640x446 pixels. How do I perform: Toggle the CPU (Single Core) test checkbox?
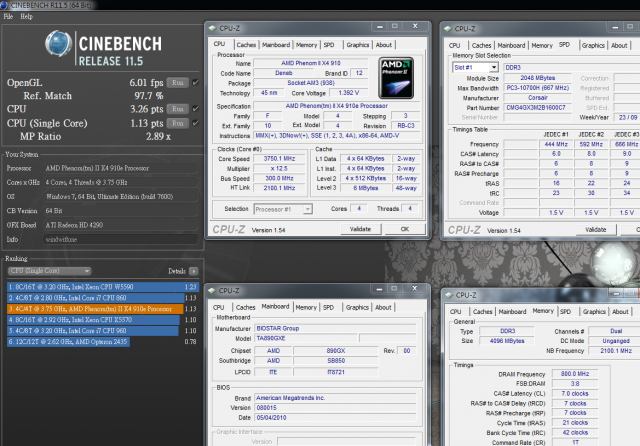196,123
